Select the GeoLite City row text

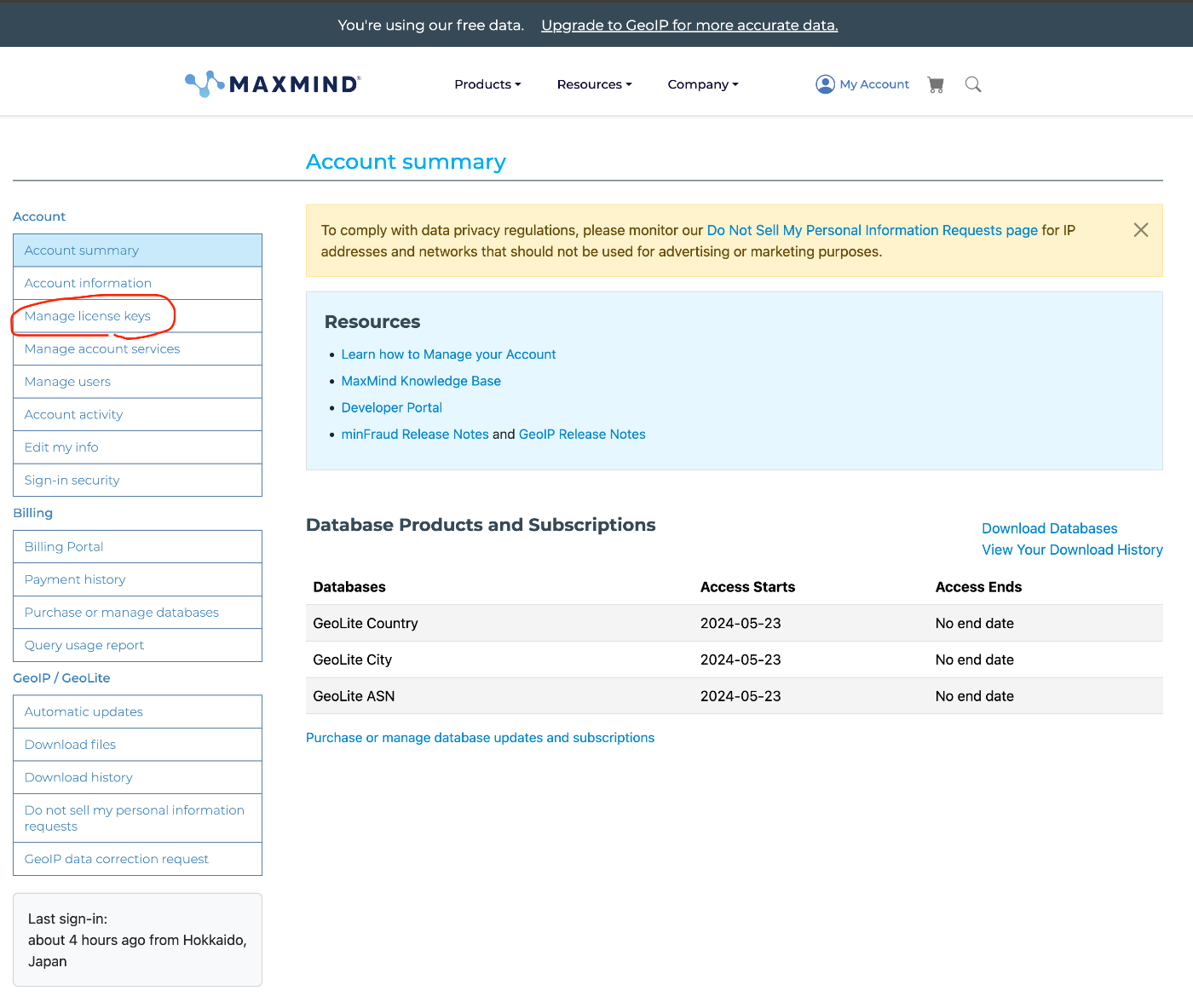[353, 660]
